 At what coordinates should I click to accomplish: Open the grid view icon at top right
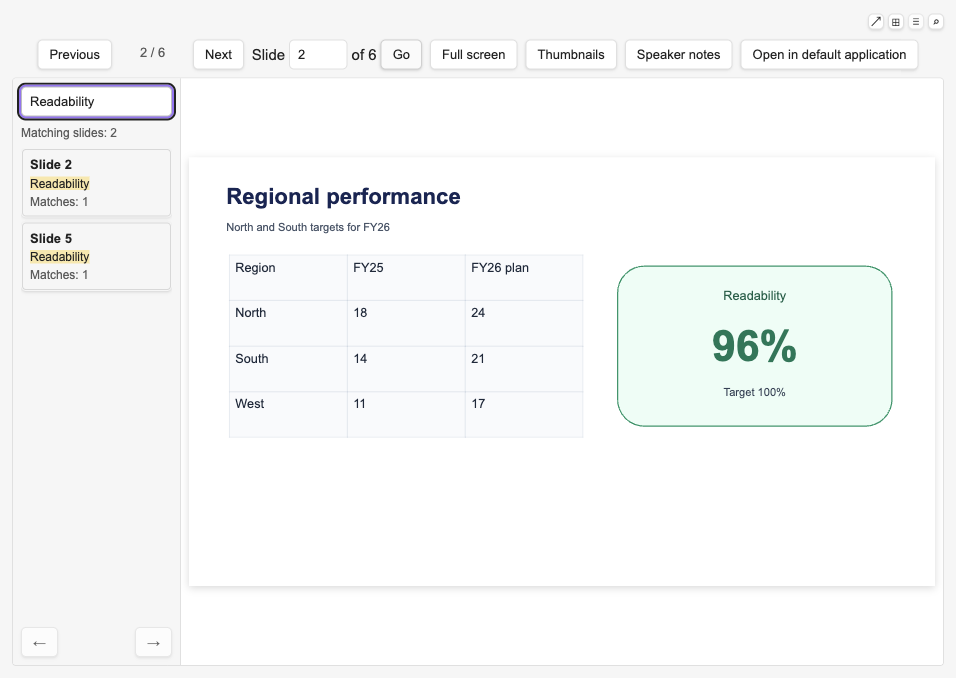[896, 22]
